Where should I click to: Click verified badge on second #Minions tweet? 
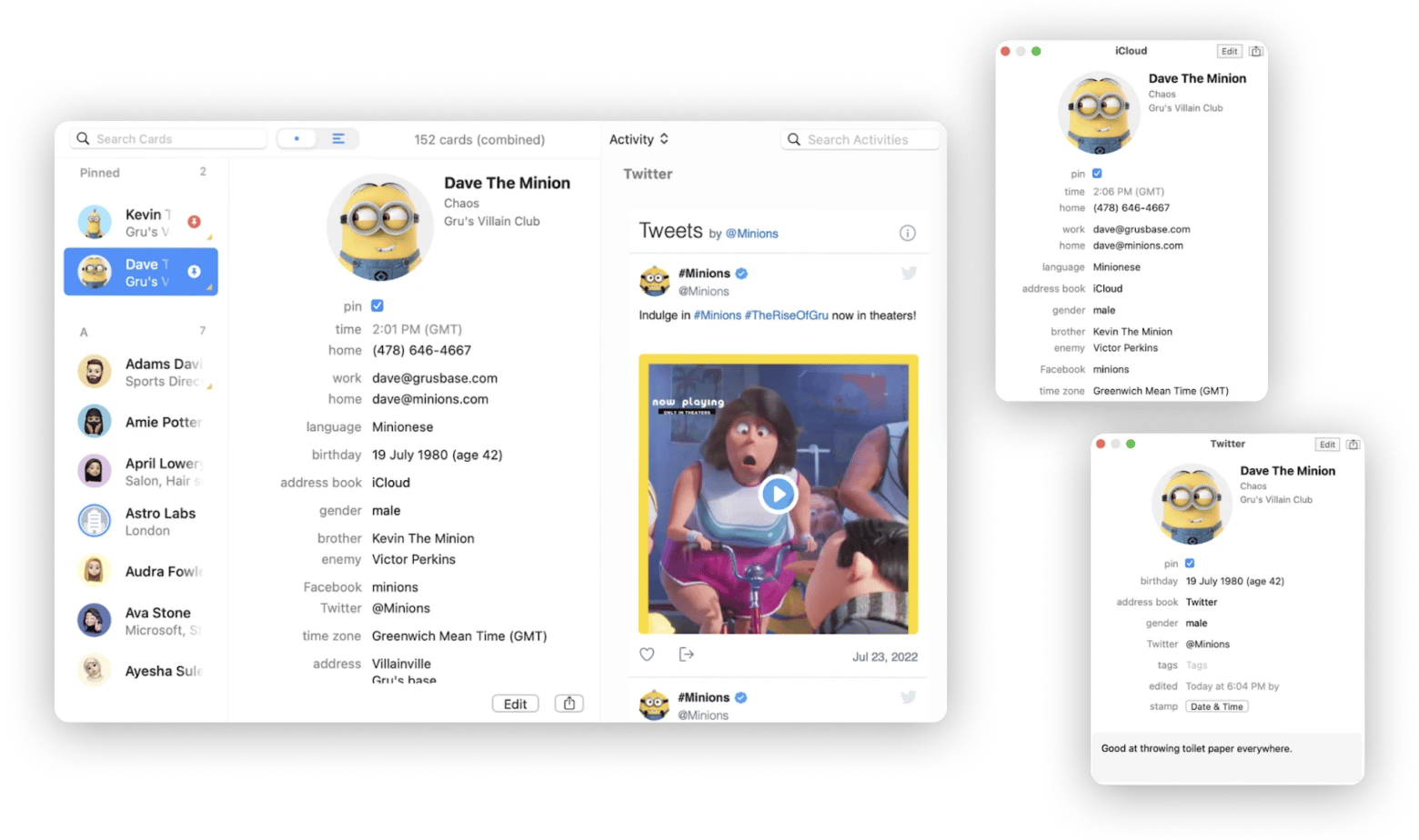pos(741,698)
